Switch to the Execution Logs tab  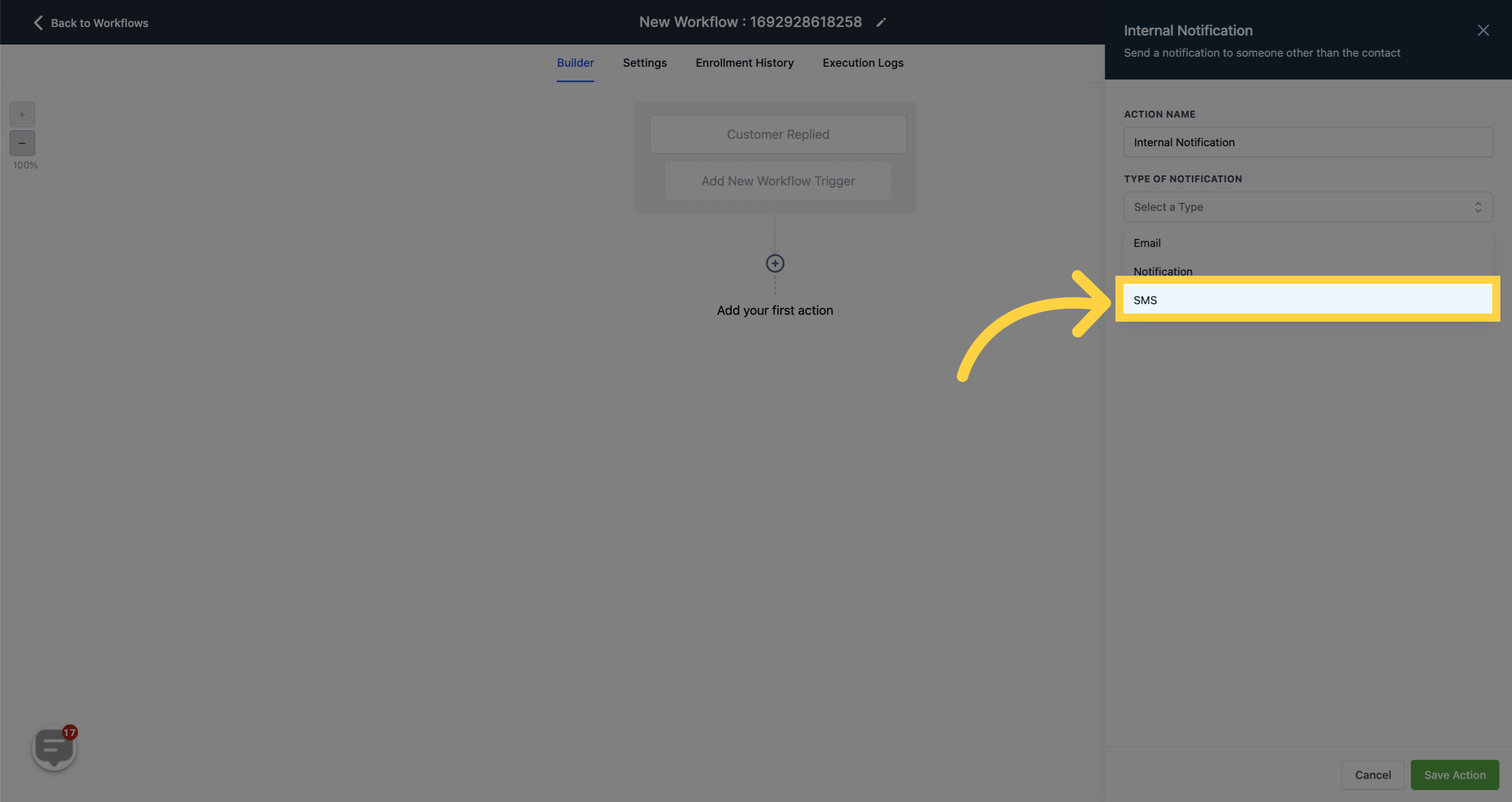(x=863, y=63)
